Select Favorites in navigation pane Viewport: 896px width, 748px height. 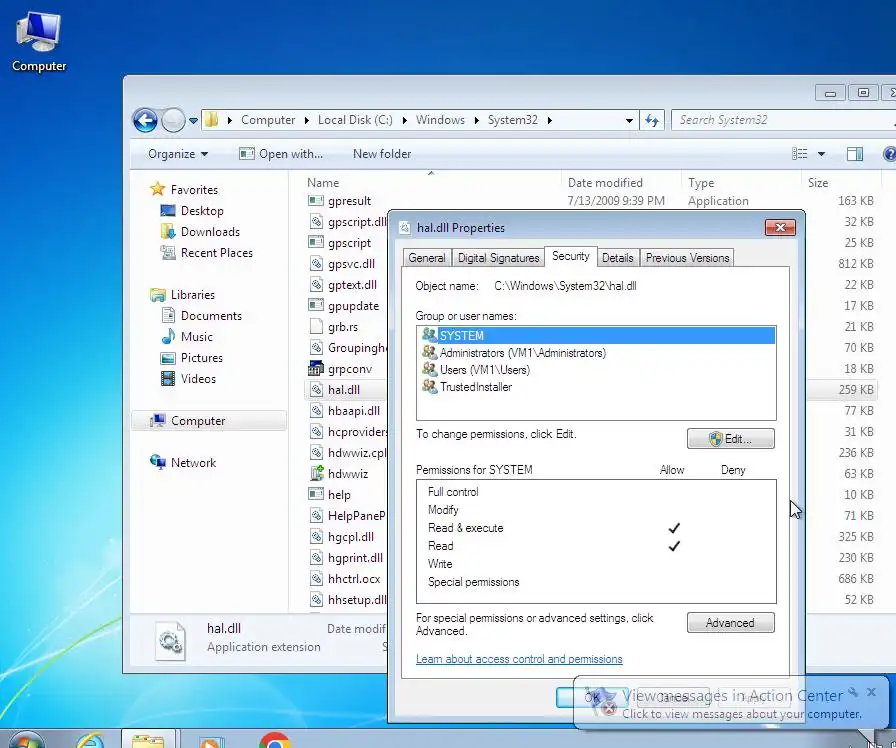194,190
